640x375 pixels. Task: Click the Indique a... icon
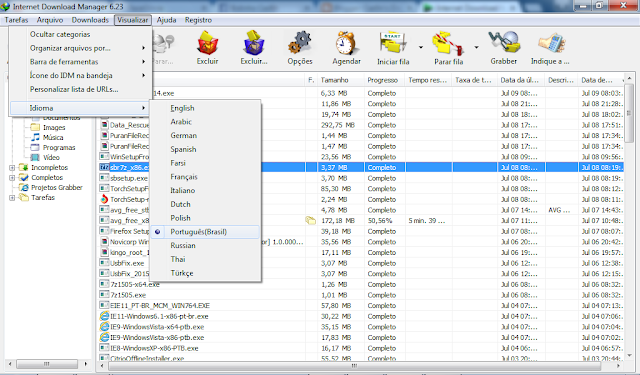click(x=551, y=43)
